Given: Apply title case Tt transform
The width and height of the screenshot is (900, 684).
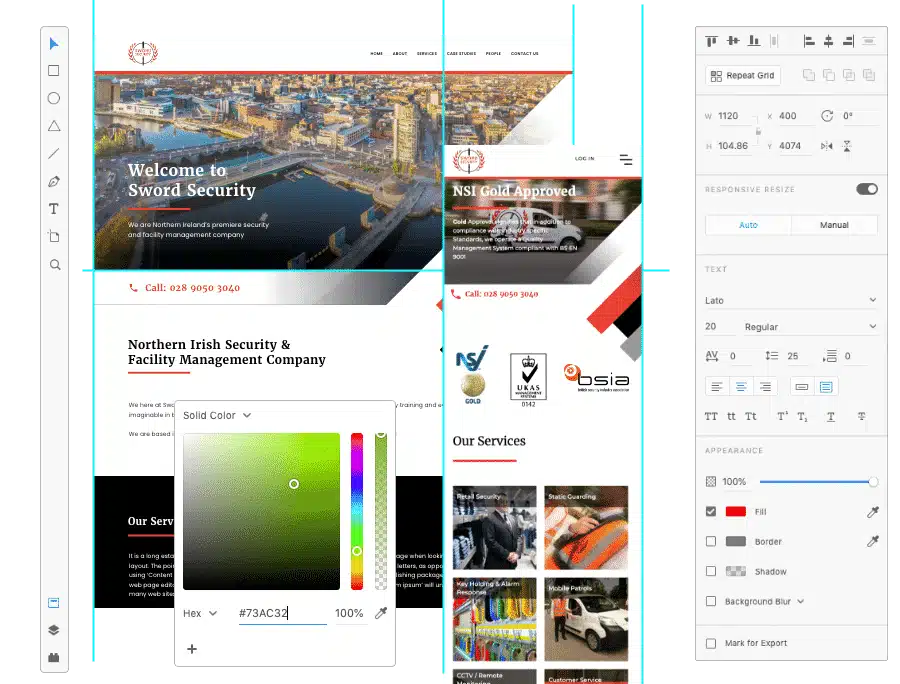Looking at the screenshot, I should coord(751,417).
